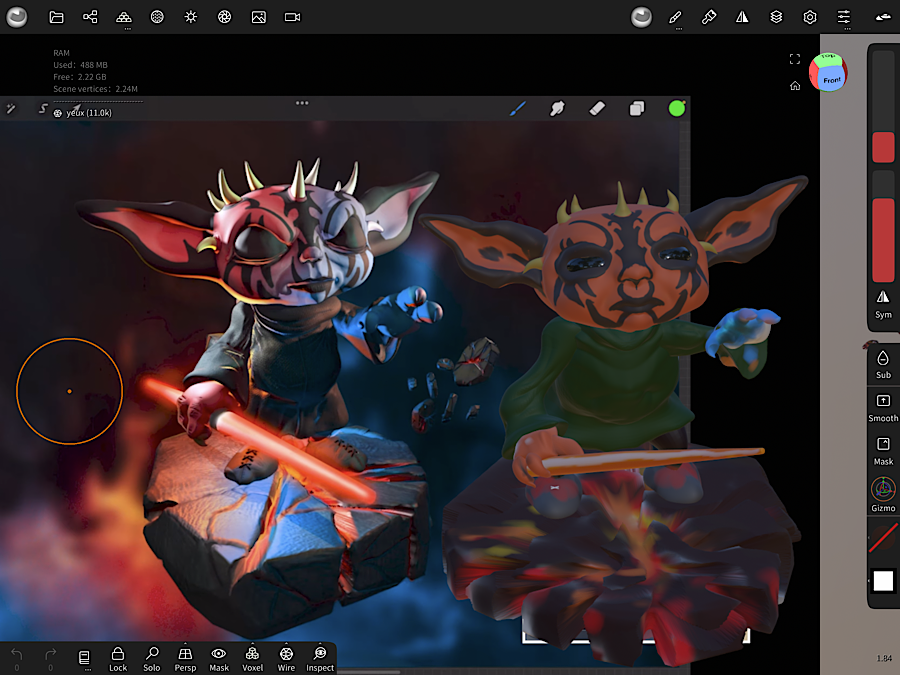This screenshot has width=900, height=675.
Task: Click the redo arrow
Action: (51, 654)
